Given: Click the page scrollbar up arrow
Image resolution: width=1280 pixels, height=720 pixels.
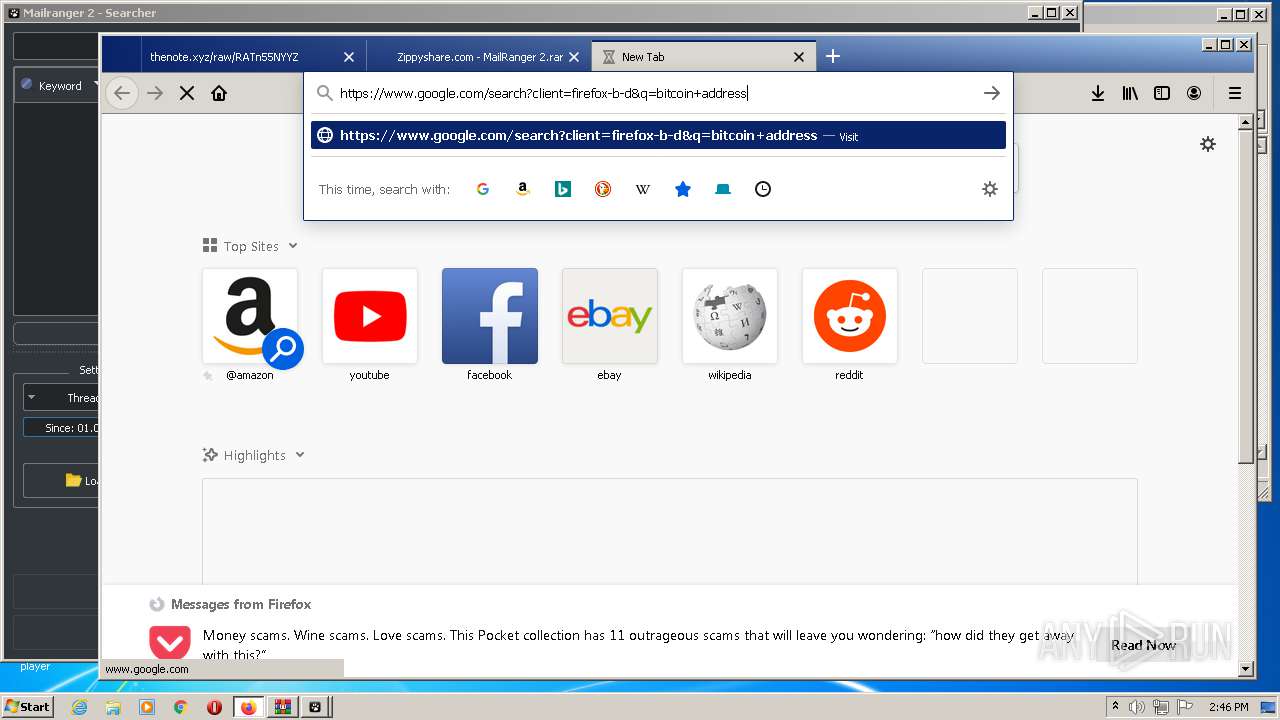Looking at the screenshot, I should click(1245, 122).
